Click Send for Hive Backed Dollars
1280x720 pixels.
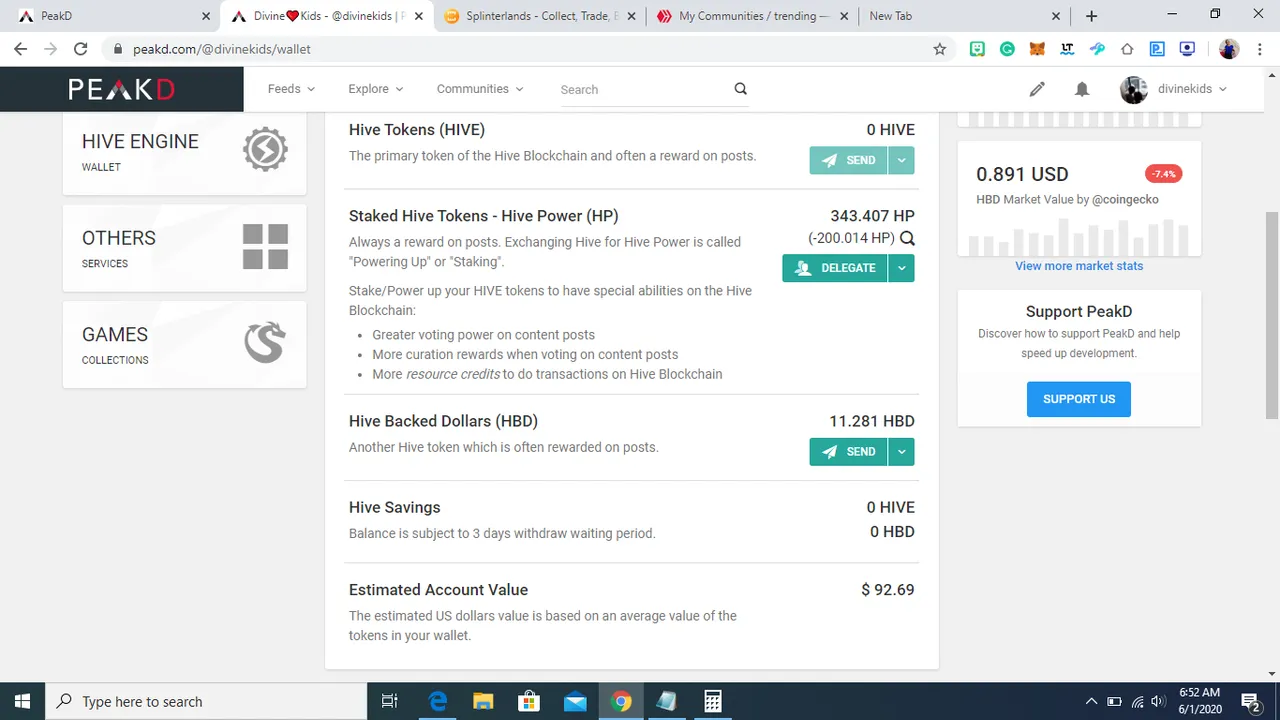(x=849, y=452)
